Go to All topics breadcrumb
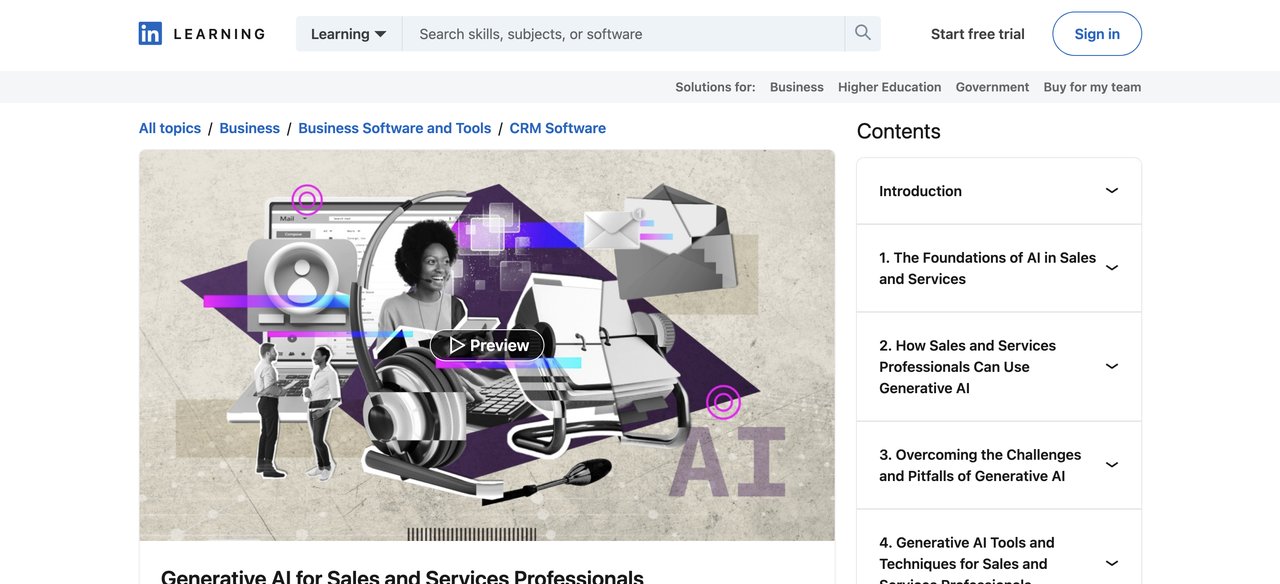The image size is (1280, 584). pyautogui.click(x=170, y=128)
